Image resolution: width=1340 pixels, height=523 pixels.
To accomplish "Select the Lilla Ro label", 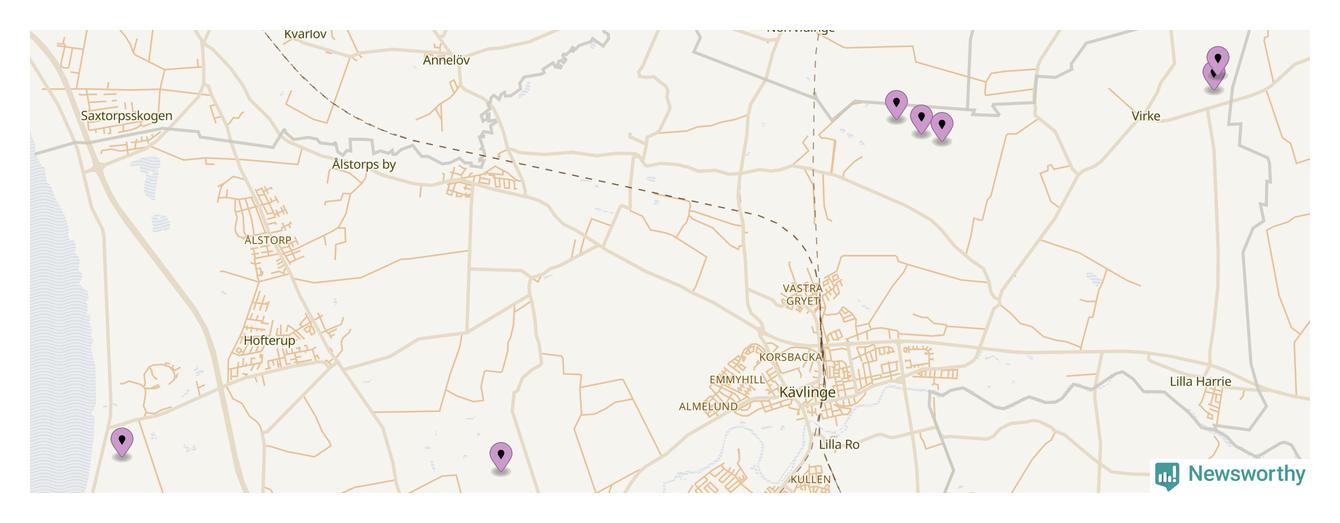I will 839,444.
